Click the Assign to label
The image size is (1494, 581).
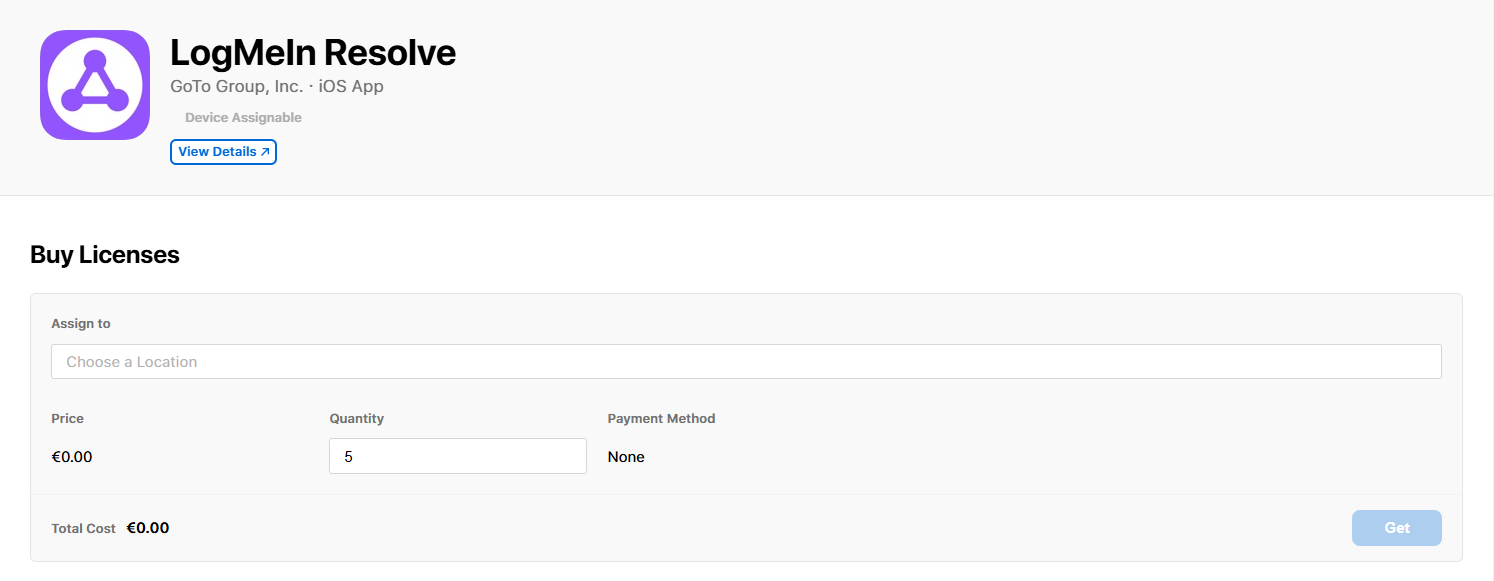click(81, 324)
